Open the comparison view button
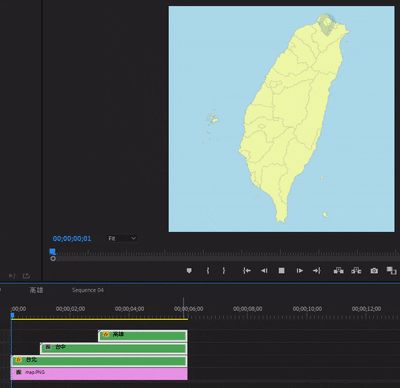This screenshot has height=388, width=400. (x=391, y=270)
